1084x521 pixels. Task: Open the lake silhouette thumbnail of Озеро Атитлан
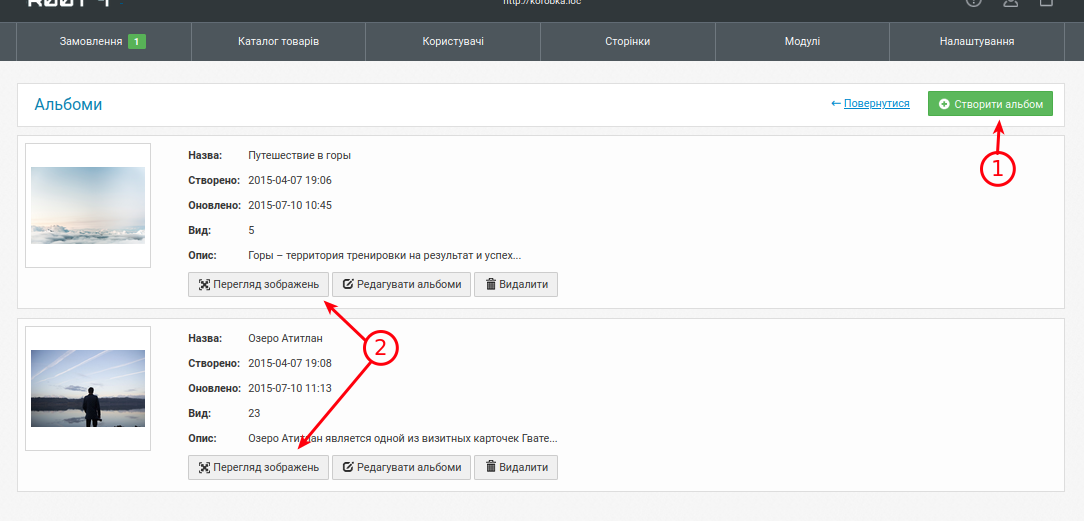88,388
